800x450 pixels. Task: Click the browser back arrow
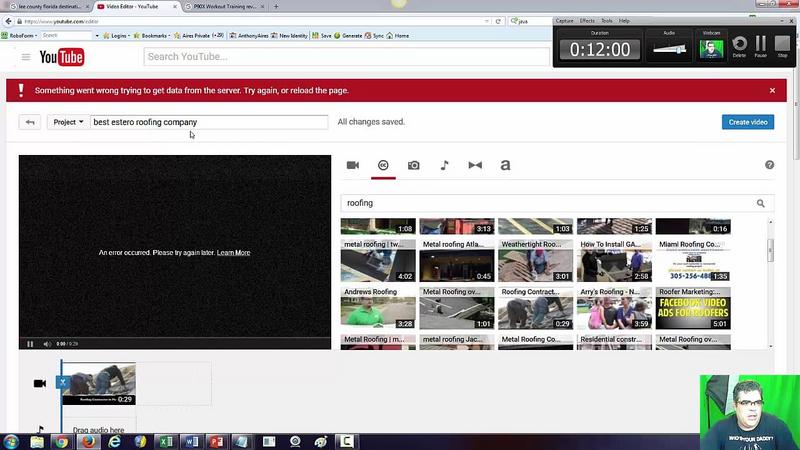click(8, 21)
